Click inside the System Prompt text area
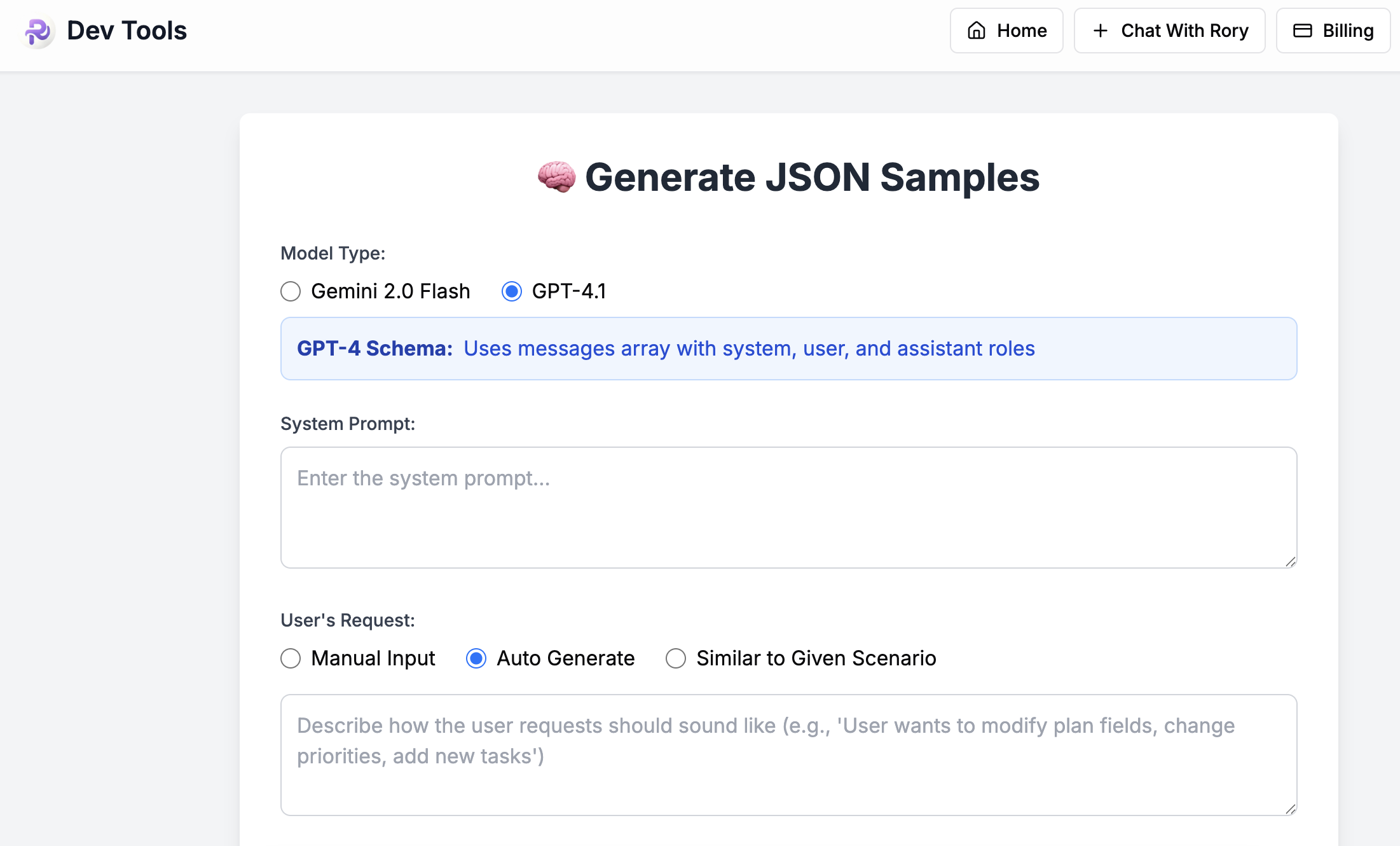Image resolution: width=1400 pixels, height=846 pixels. (788, 506)
